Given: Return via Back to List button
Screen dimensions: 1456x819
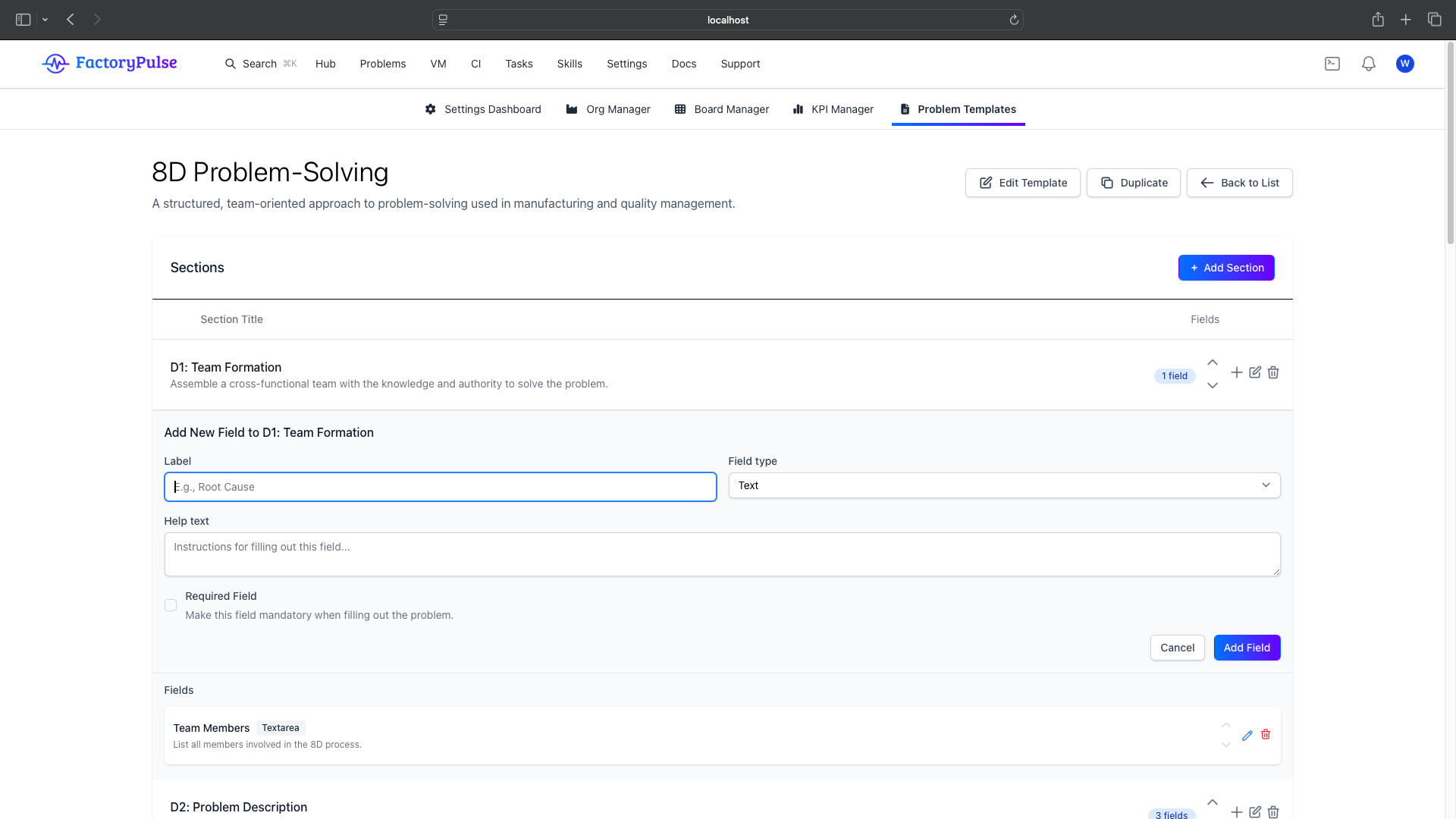Looking at the screenshot, I should [1240, 183].
